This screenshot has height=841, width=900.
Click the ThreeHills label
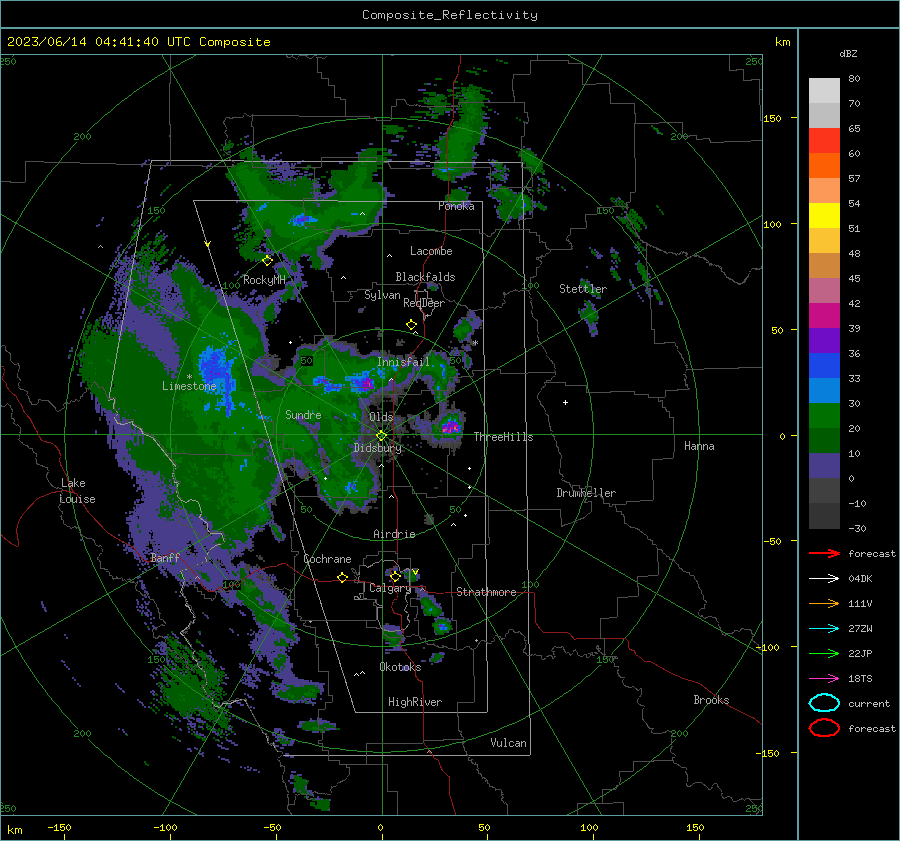(503, 437)
